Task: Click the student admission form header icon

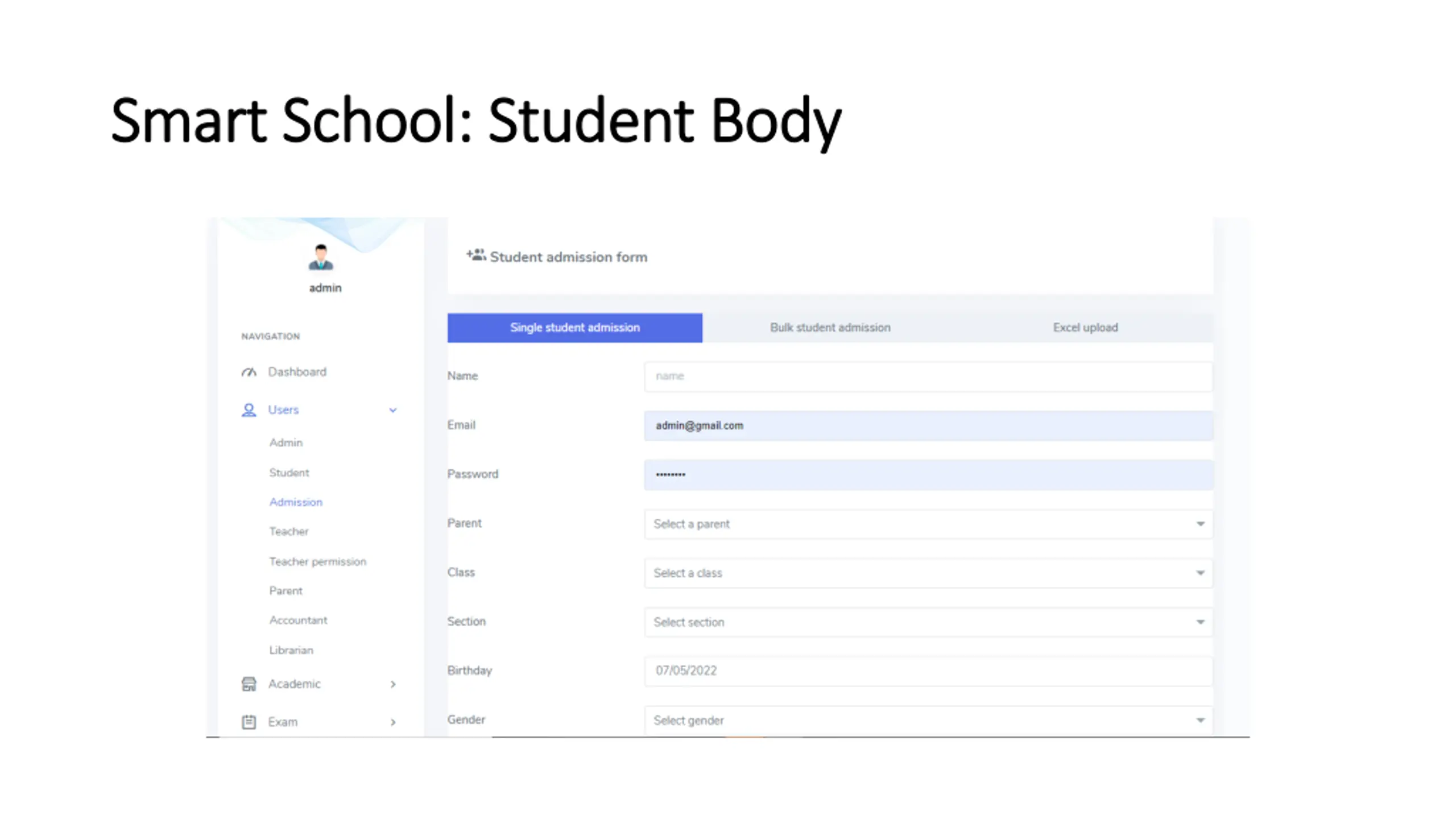Action: 476,255
